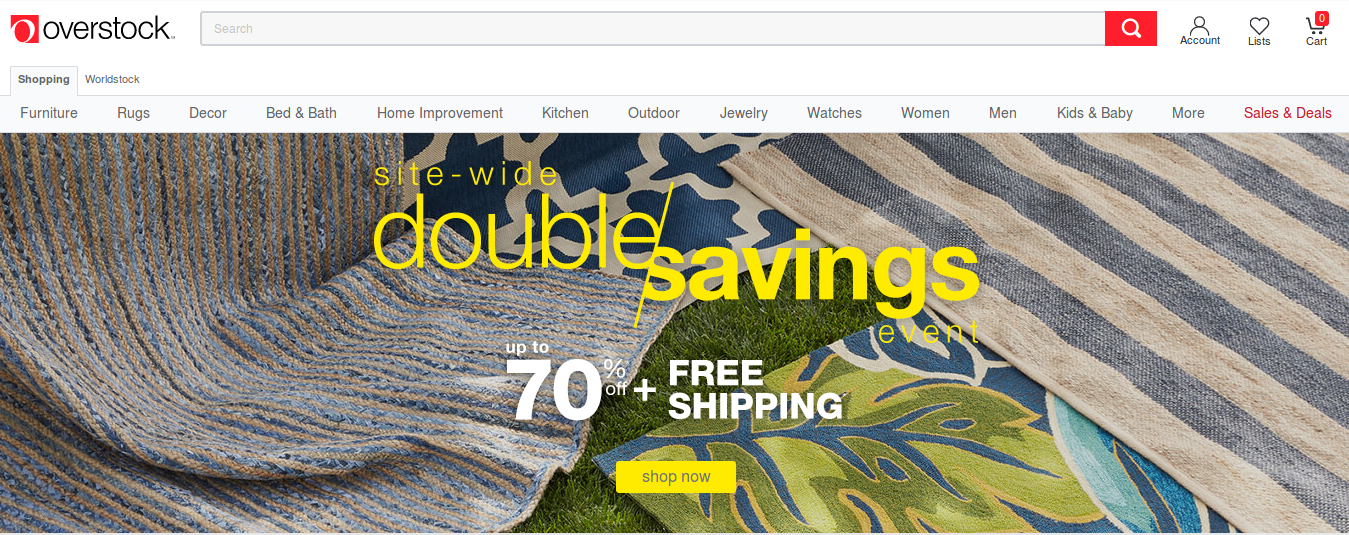Click the double savings banner image
Image resolution: width=1349 pixels, height=535 pixels.
coord(674,332)
